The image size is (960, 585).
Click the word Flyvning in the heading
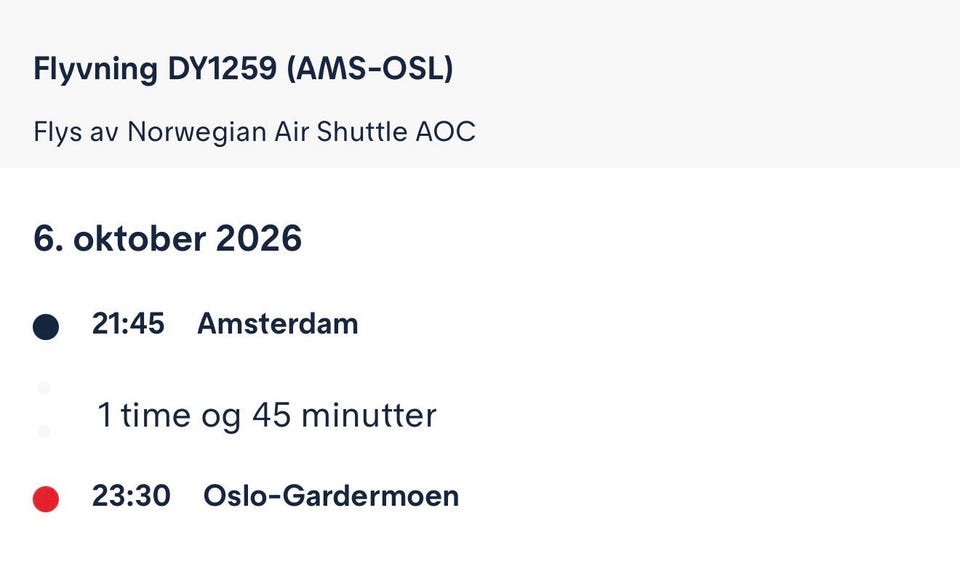(96, 69)
